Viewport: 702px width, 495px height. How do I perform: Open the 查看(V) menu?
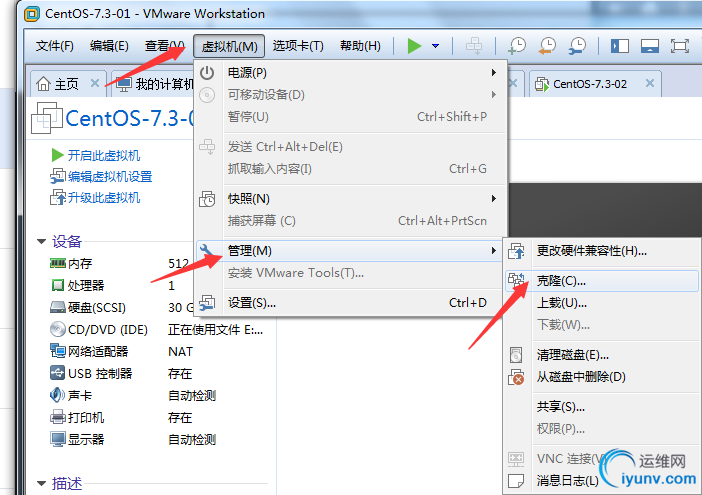pyautogui.click(x=164, y=46)
